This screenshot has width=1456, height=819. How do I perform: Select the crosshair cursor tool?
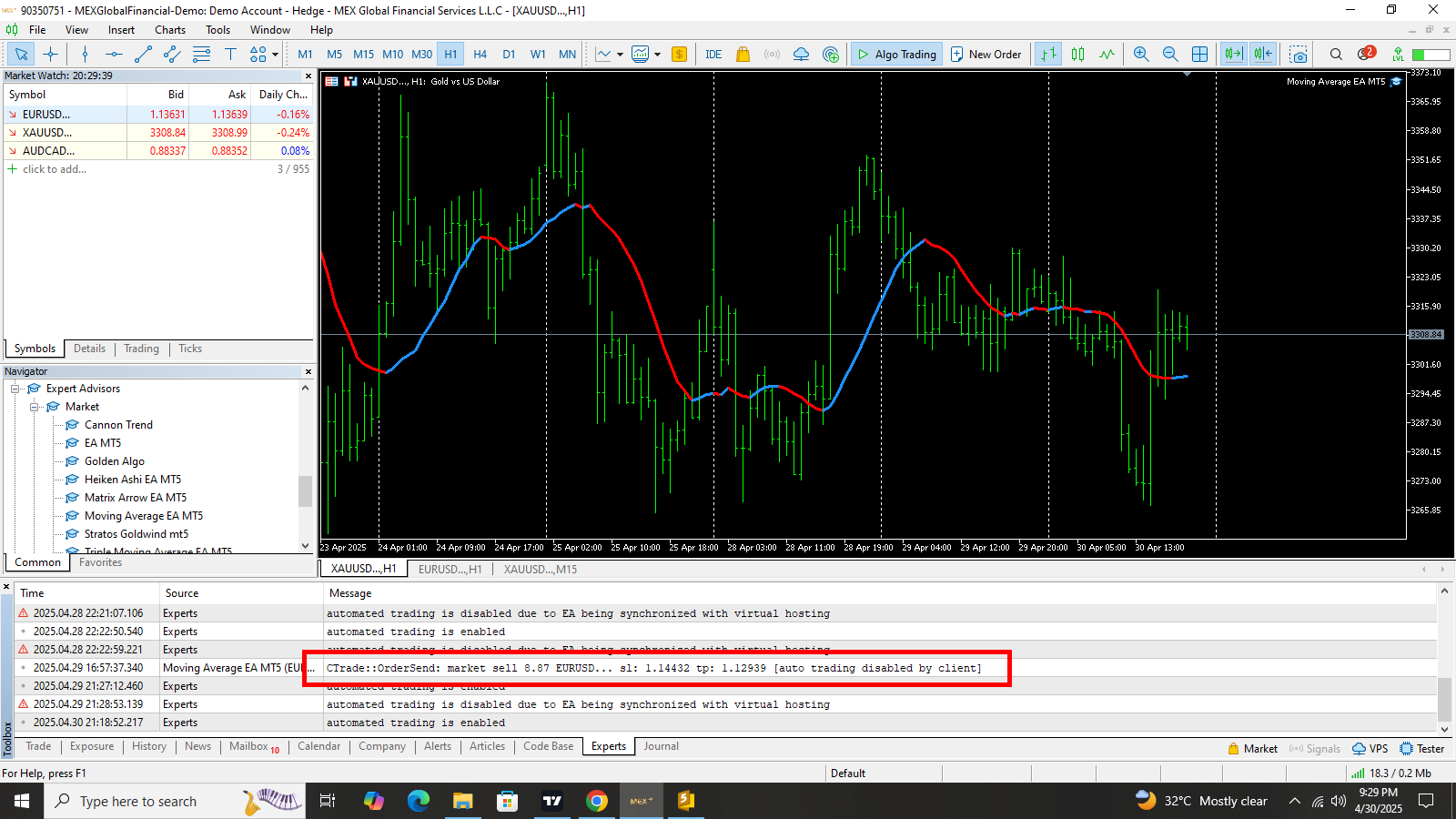tap(50, 55)
